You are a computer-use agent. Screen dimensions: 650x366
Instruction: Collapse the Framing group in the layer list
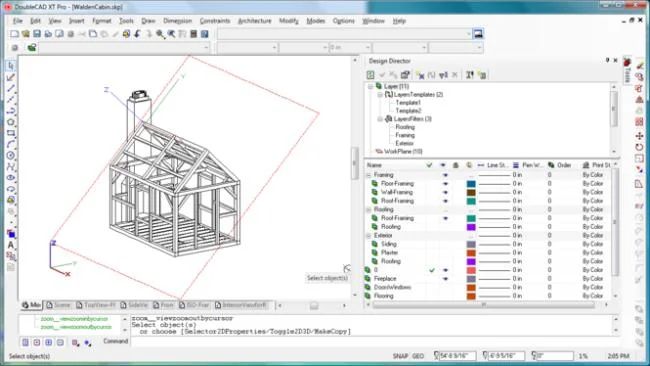click(x=369, y=175)
